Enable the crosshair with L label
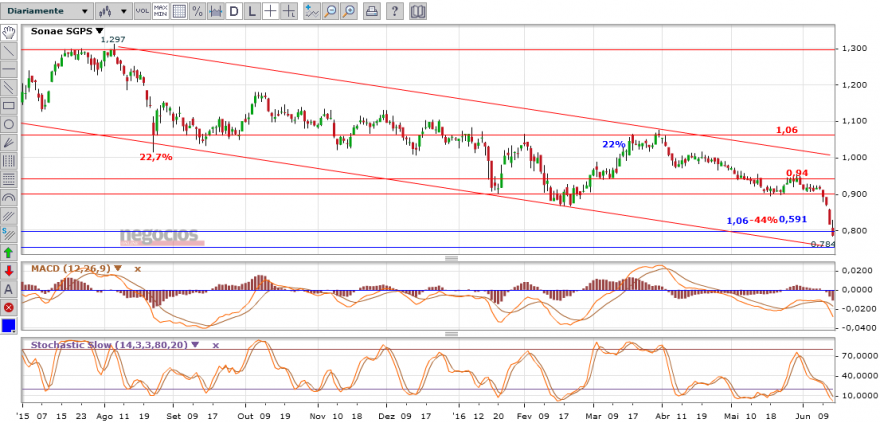This screenshot has width=880, height=423. [x=289, y=11]
